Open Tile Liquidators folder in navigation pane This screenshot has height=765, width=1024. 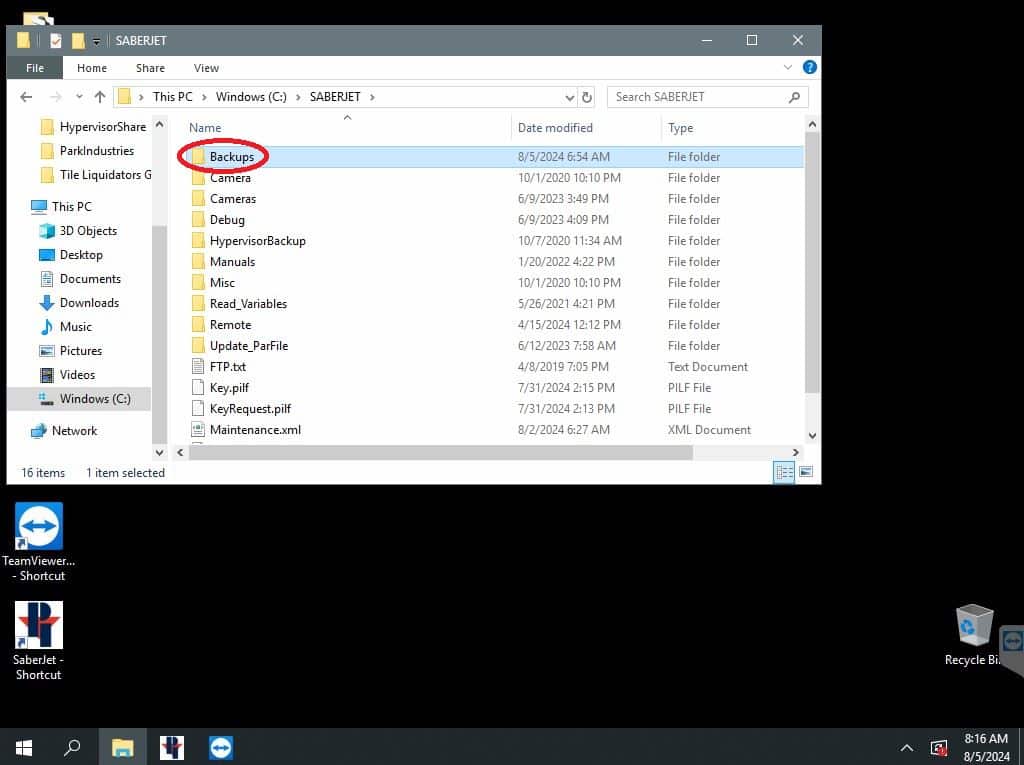[x=95, y=175]
